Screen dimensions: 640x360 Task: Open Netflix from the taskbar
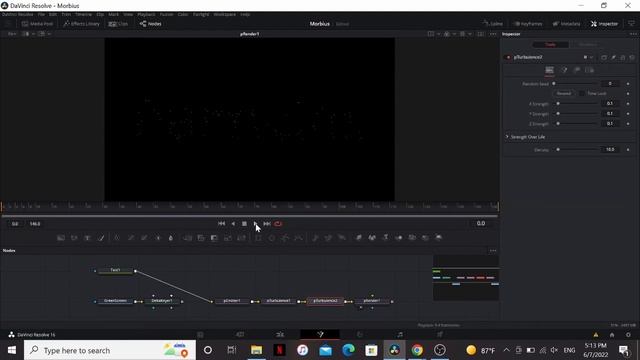(280, 350)
